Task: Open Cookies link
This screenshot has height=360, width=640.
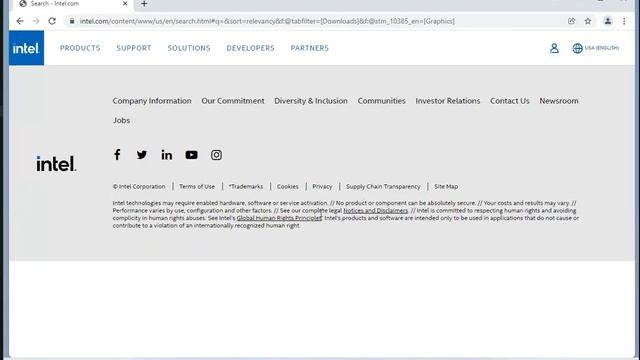Action: [x=287, y=187]
